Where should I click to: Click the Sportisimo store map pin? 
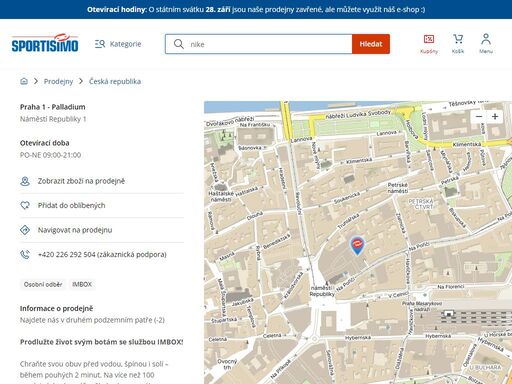pyautogui.click(x=357, y=246)
